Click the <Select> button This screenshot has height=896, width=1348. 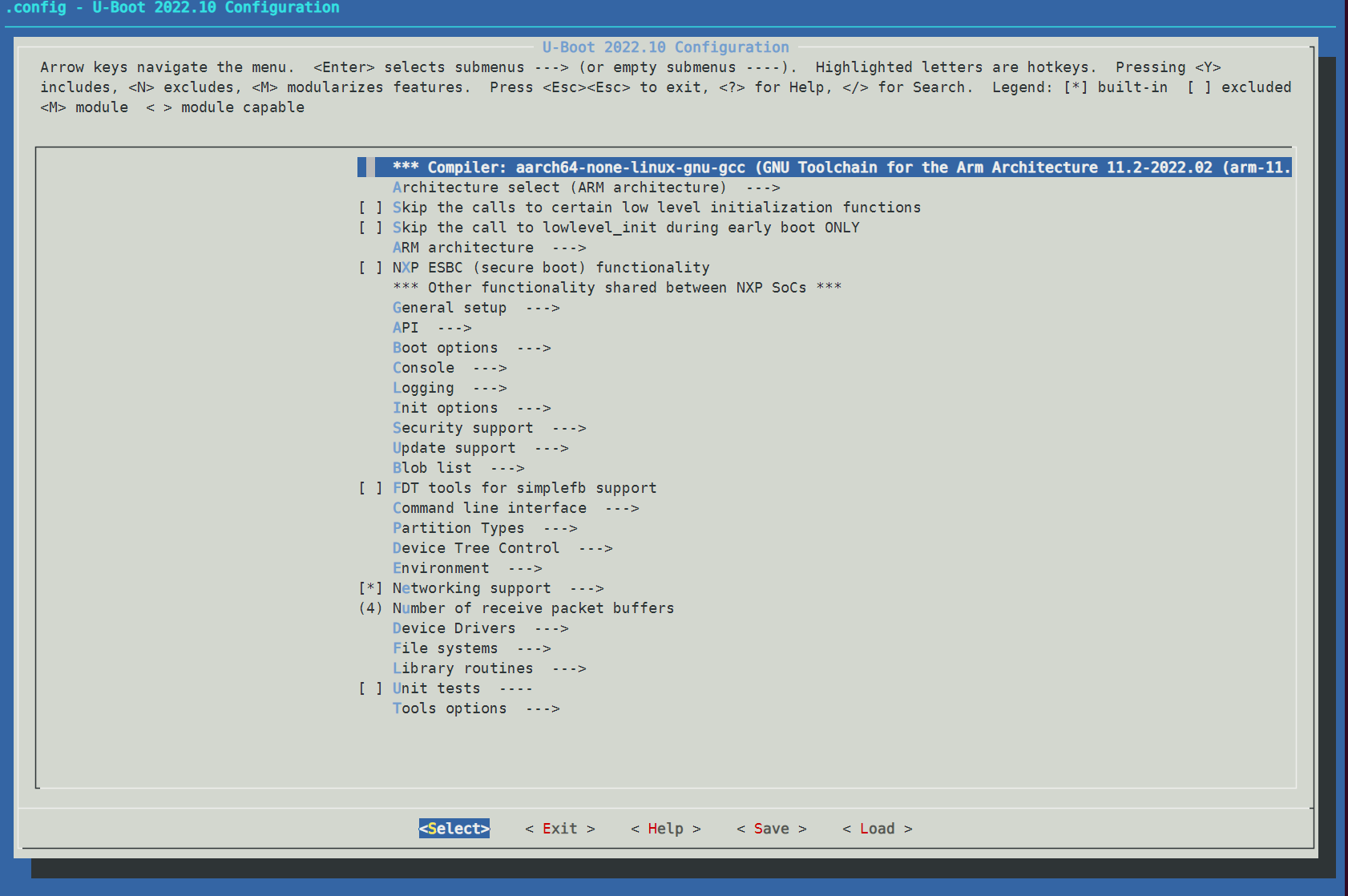click(454, 829)
